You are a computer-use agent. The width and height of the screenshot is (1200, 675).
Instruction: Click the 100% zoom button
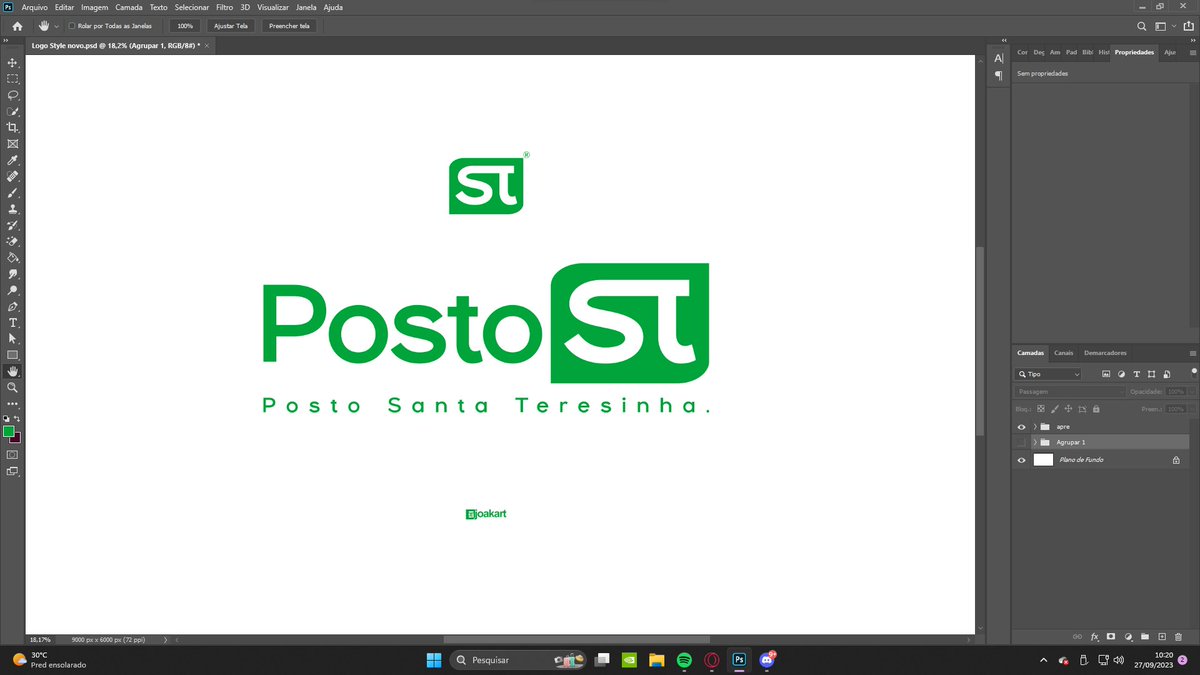click(x=185, y=26)
